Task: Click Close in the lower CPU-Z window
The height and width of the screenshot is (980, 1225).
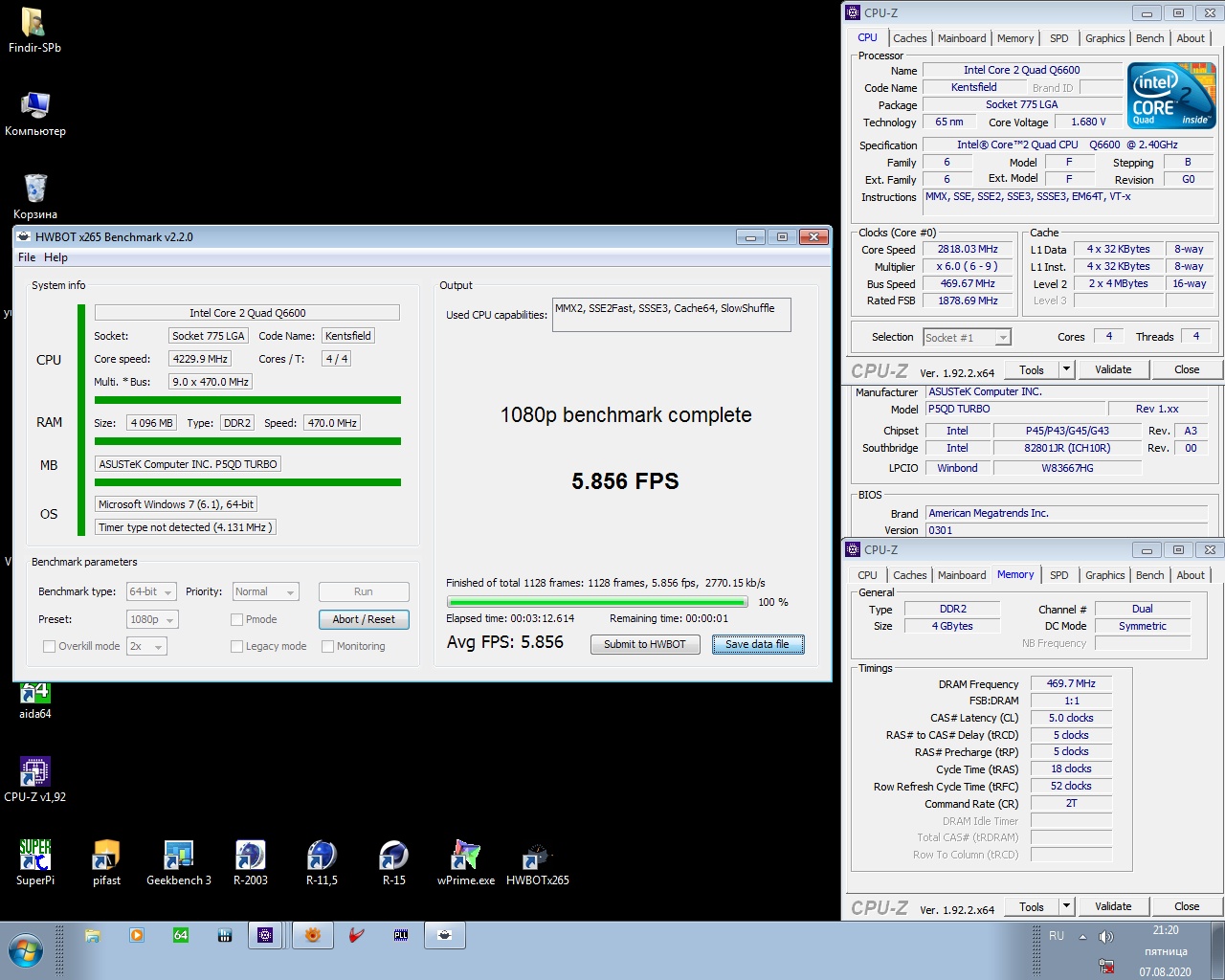Action: click(1187, 906)
